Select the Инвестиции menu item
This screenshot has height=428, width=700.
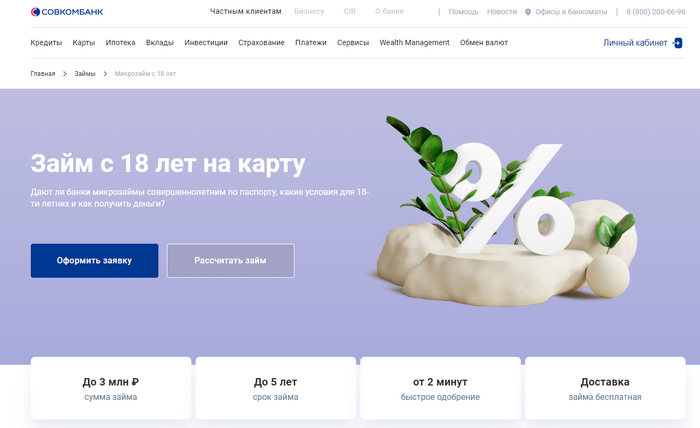(x=206, y=43)
